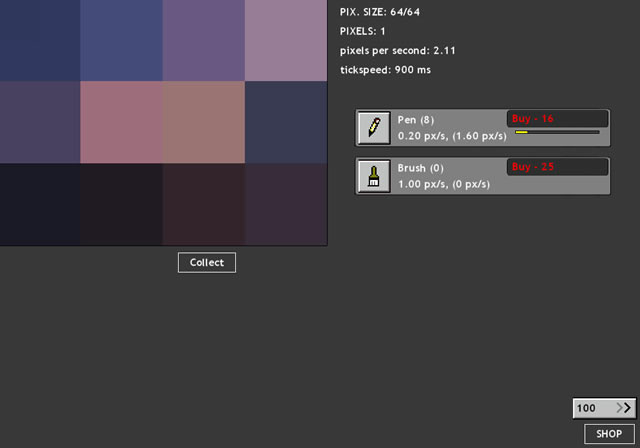
Task: Click the tickspeed 900 ms readout
Action: 385,70
